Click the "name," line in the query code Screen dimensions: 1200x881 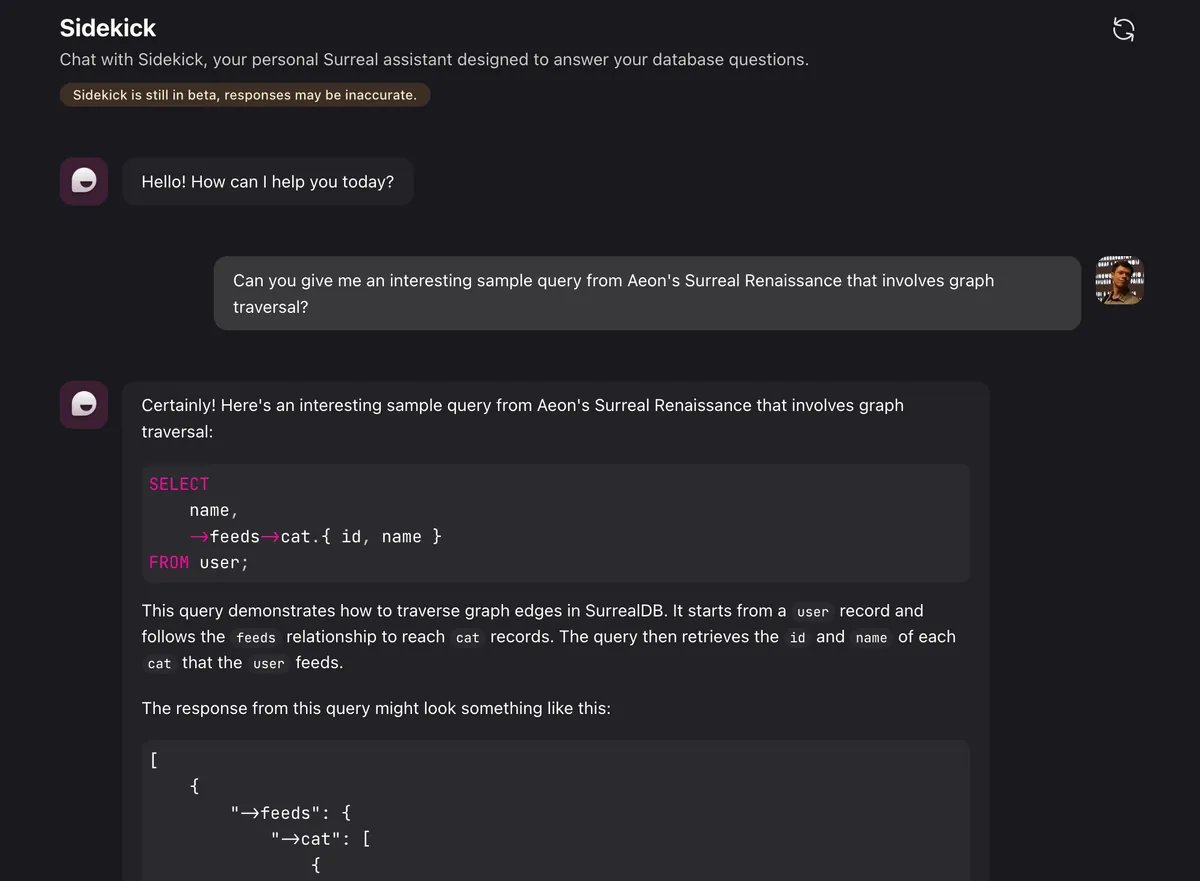pos(214,510)
